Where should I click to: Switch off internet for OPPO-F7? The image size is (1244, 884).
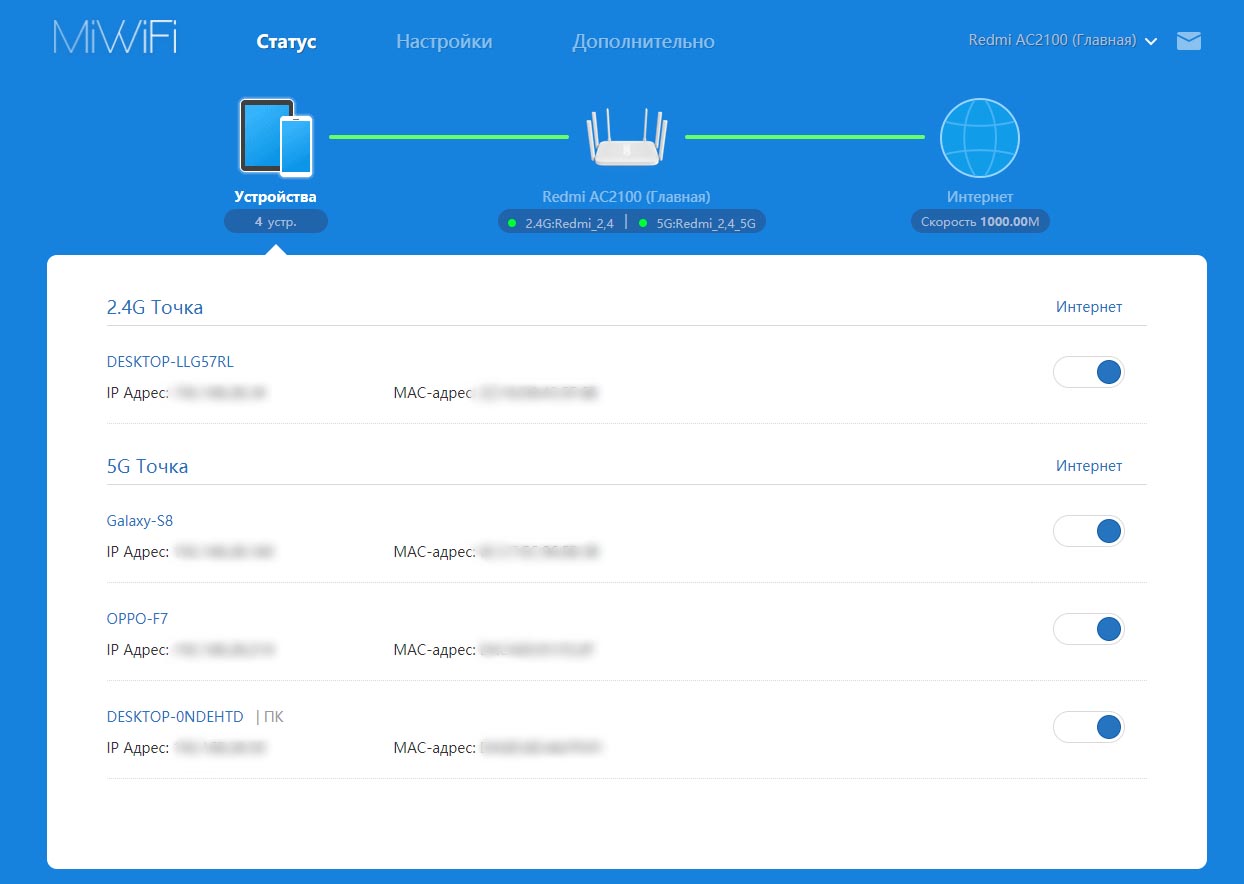pos(1089,629)
